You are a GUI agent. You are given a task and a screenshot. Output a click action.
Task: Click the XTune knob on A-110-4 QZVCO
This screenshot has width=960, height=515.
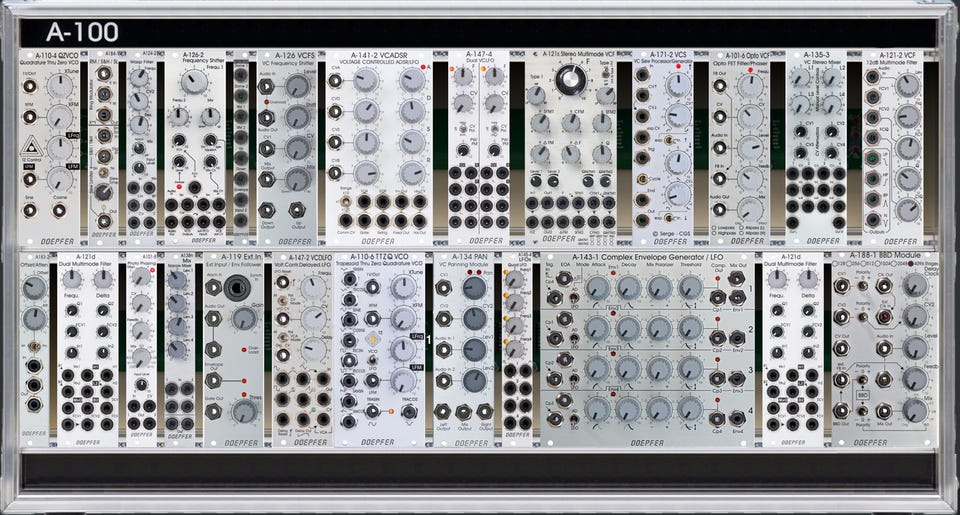coord(60,86)
